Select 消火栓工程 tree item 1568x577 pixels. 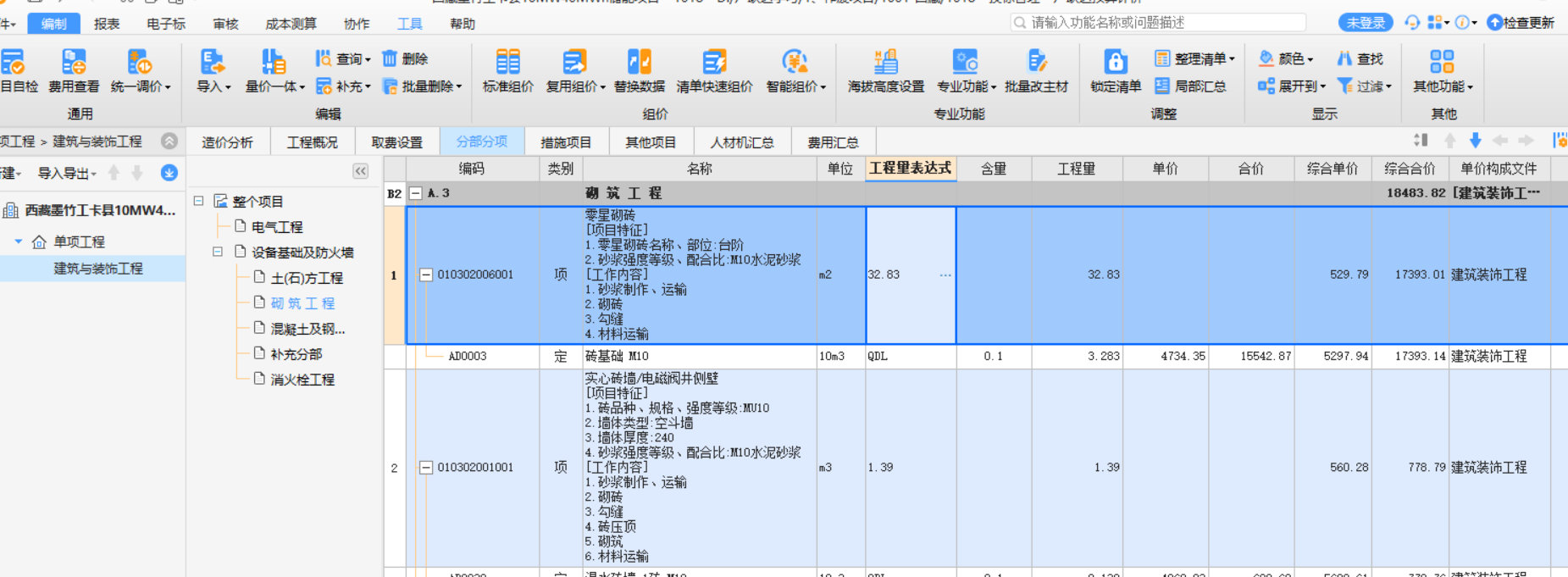pyautogui.click(x=302, y=380)
